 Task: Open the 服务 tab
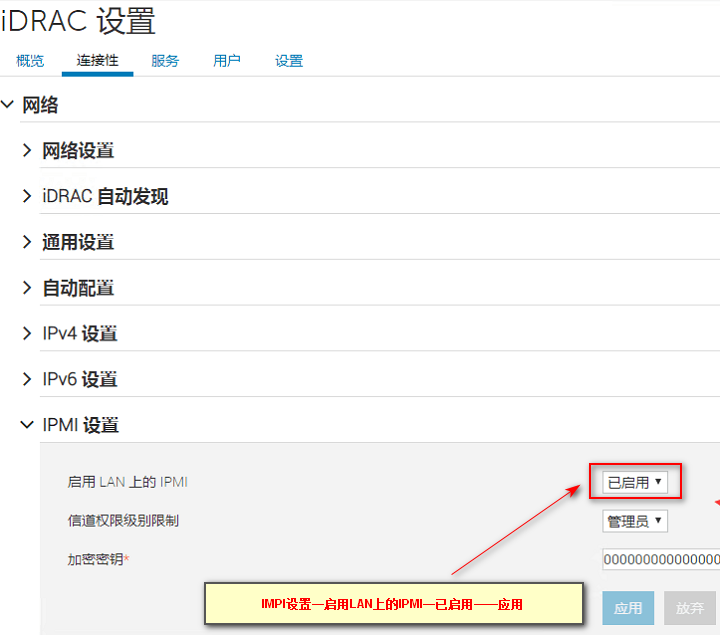coord(165,61)
